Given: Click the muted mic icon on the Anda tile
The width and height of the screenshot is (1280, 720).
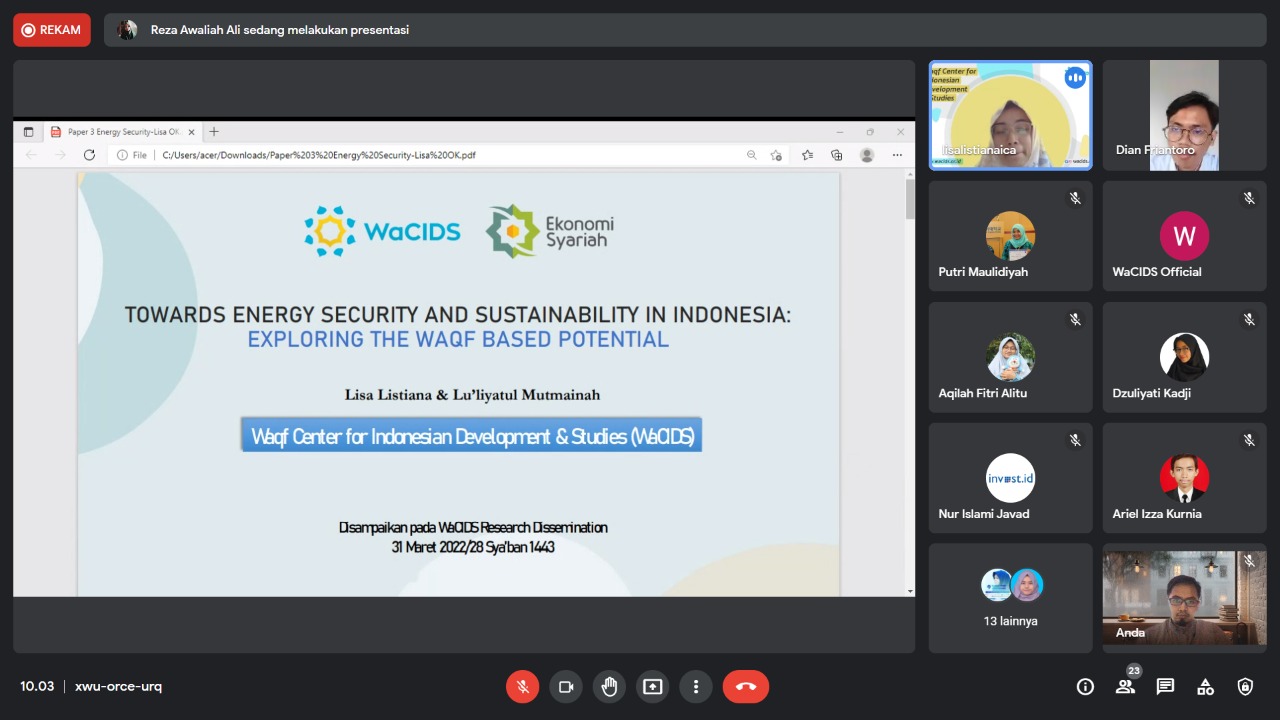Looking at the screenshot, I should [1249, 561].
